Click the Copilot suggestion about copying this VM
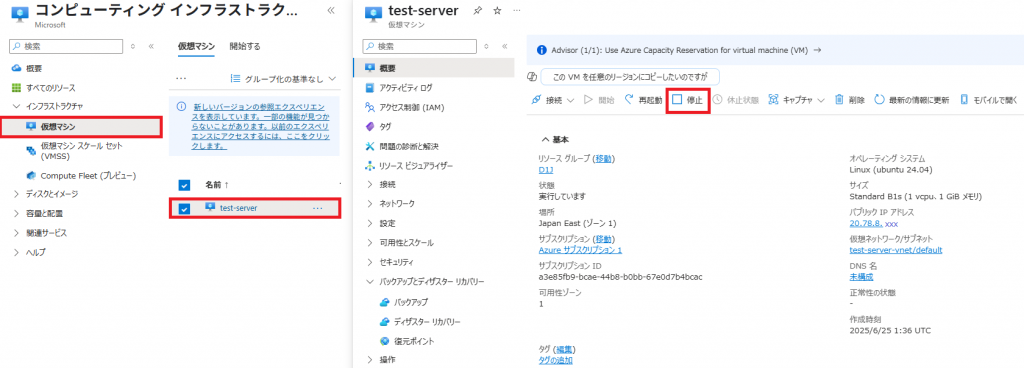 tap(629, 76)
